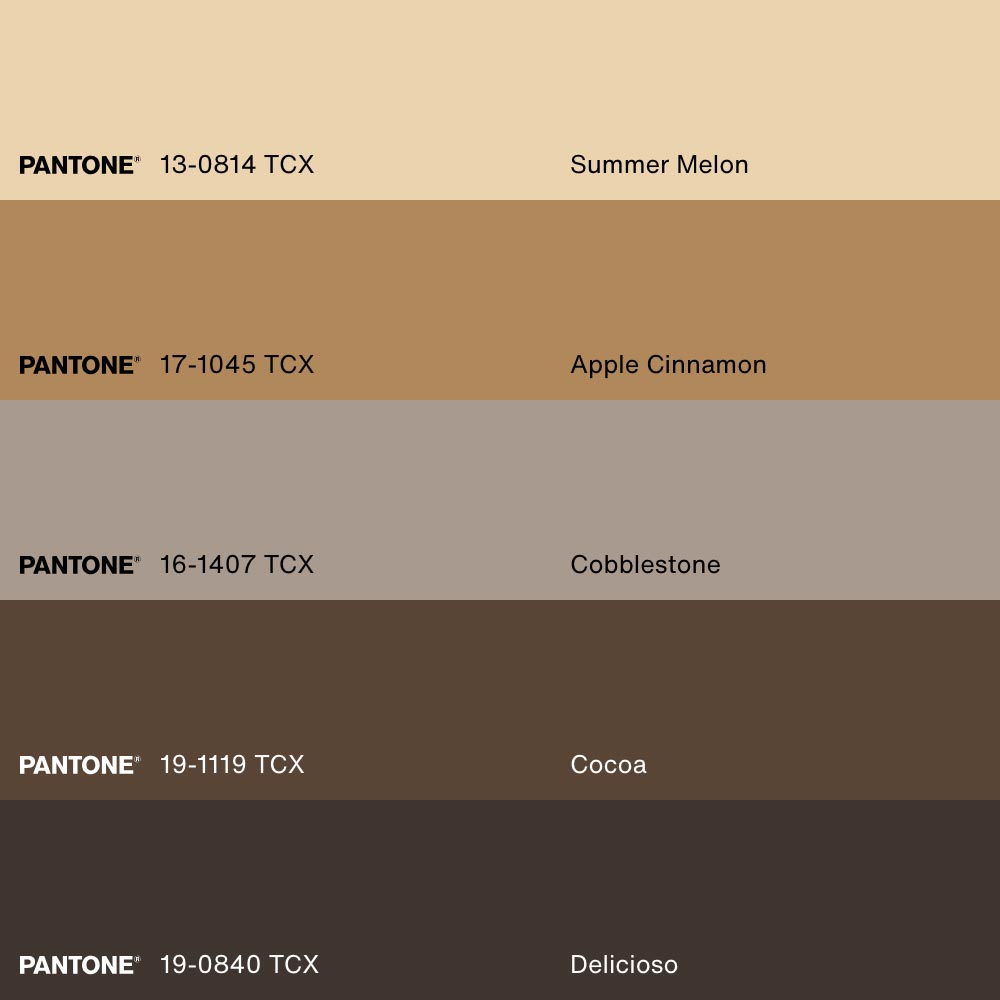Click the 19-0840 TCX code label

coord(239,965)
